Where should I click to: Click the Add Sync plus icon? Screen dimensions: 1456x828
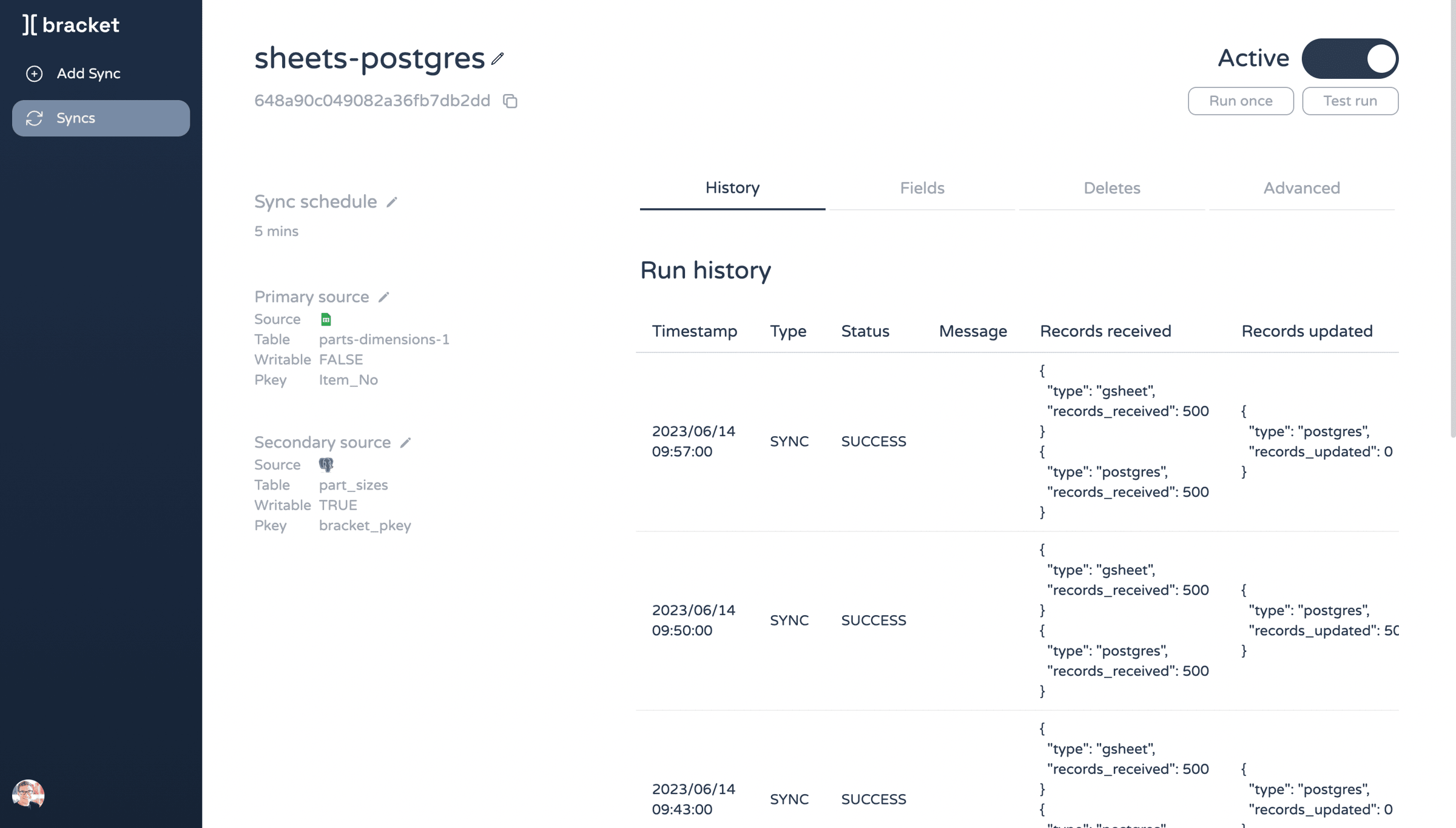(35, 73)
